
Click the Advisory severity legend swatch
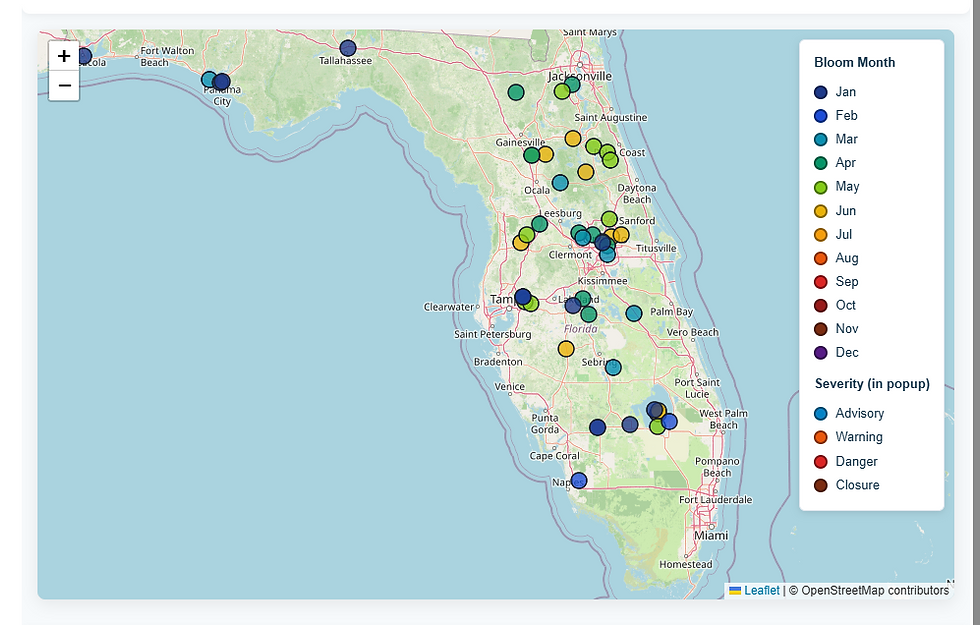click(x=821, y=414)
